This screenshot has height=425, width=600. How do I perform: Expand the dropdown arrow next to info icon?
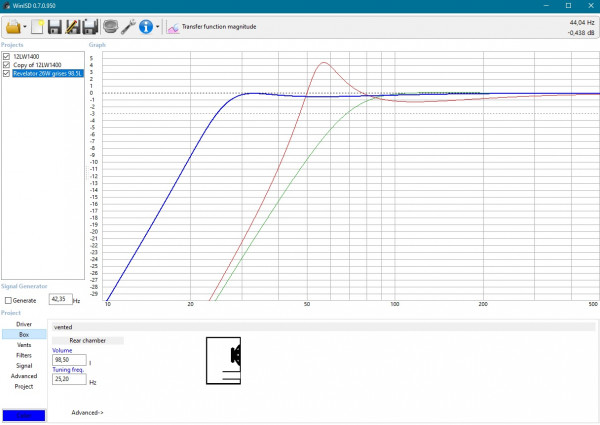tap(158, 27)
